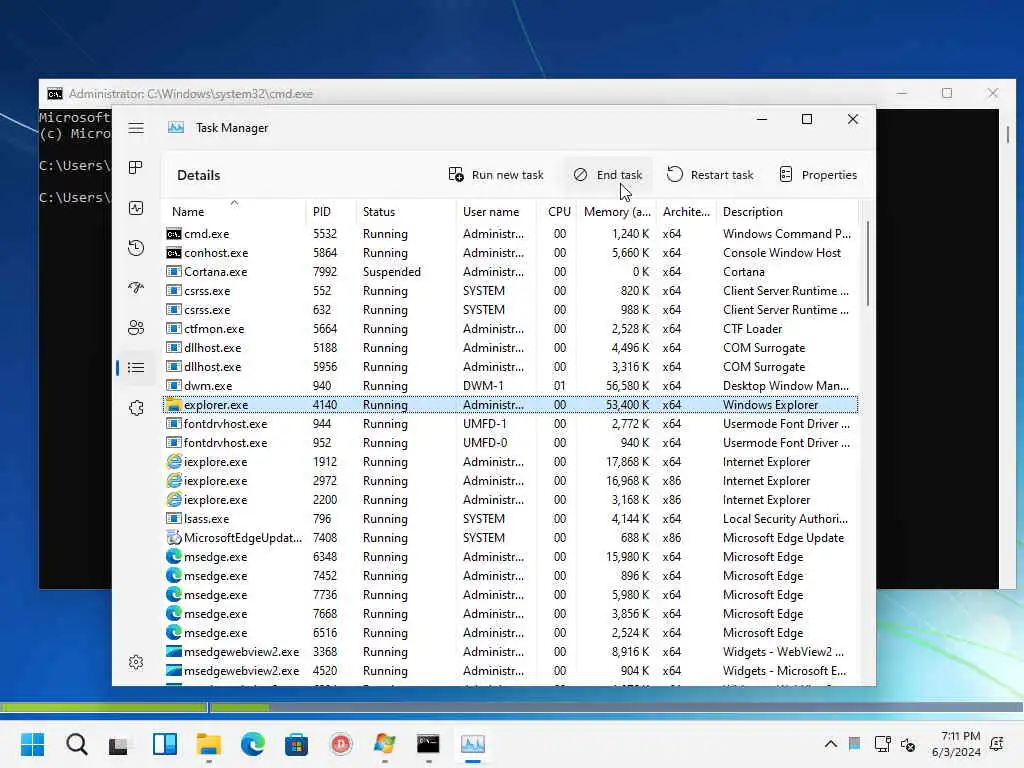The image size is (1024, 768).
Task: Select csrss.exe with PID 632
Action: pos(510,310)
